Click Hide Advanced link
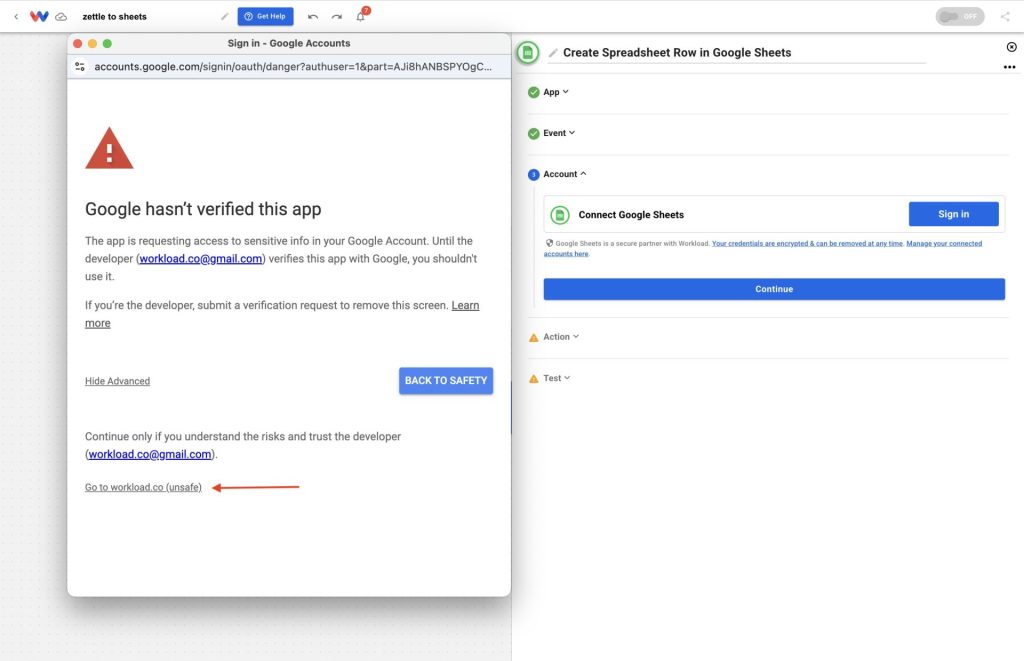1024x661 pixels. (x=118, y=381)
